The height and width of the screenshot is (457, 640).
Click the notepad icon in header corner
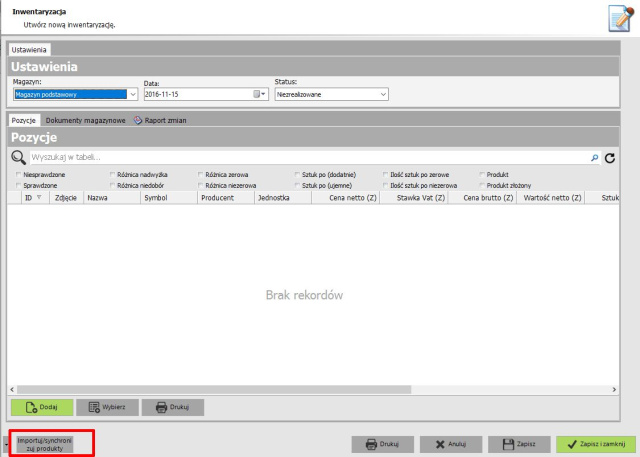[x=621, y=18]
